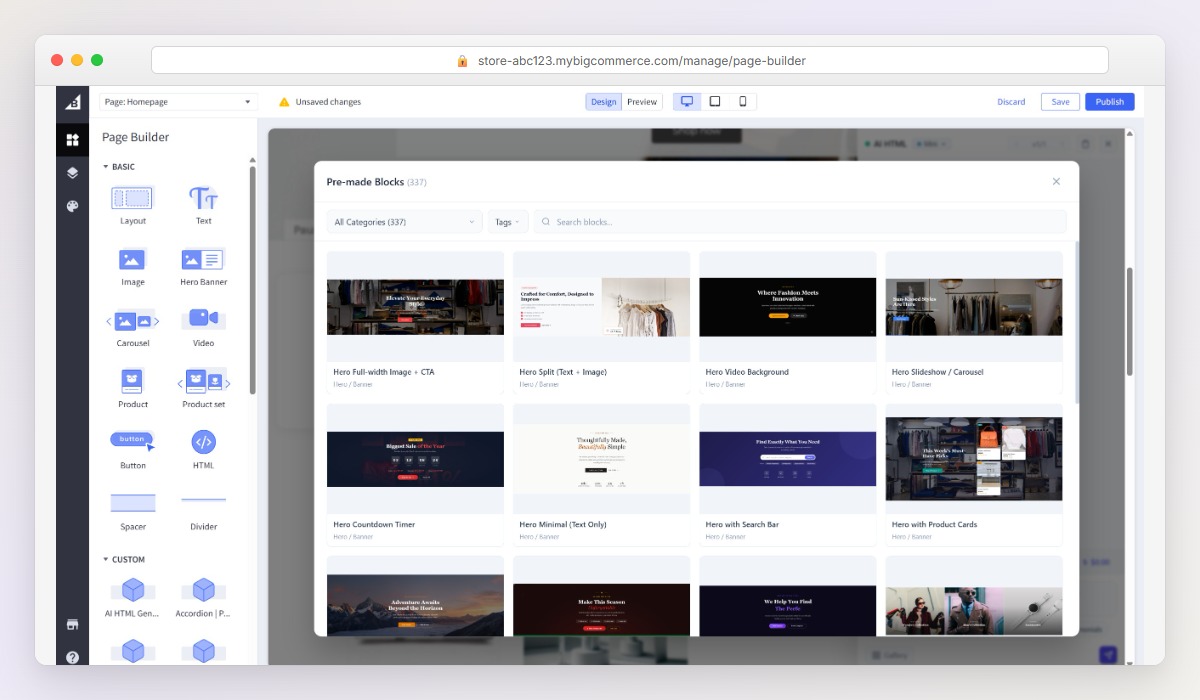Choose the Hero Countdown Timer block thumbnail
This screenshot has height=700, width=1200.
coord(415,460)
